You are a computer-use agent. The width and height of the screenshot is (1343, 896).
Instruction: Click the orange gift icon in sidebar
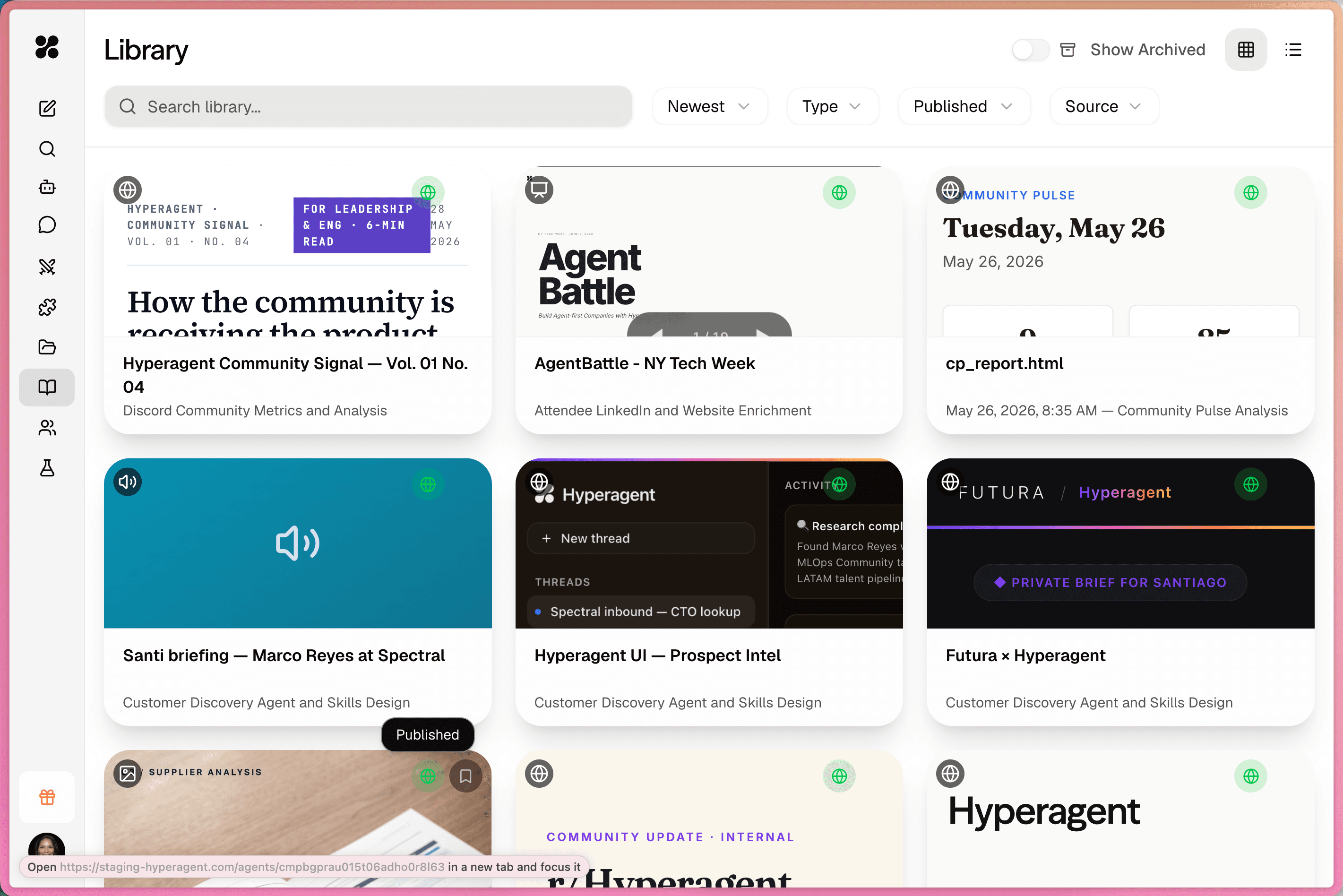(x=47, y=797)
